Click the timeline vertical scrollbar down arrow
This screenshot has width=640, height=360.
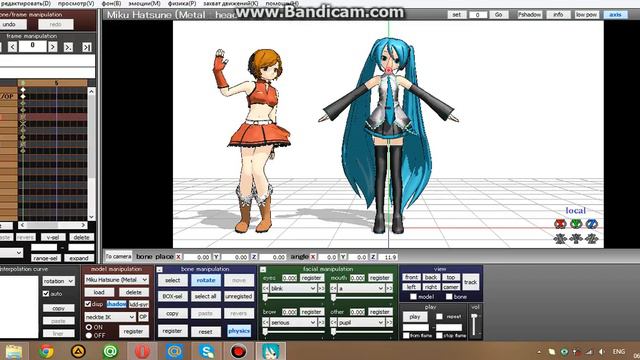point(91,217)
